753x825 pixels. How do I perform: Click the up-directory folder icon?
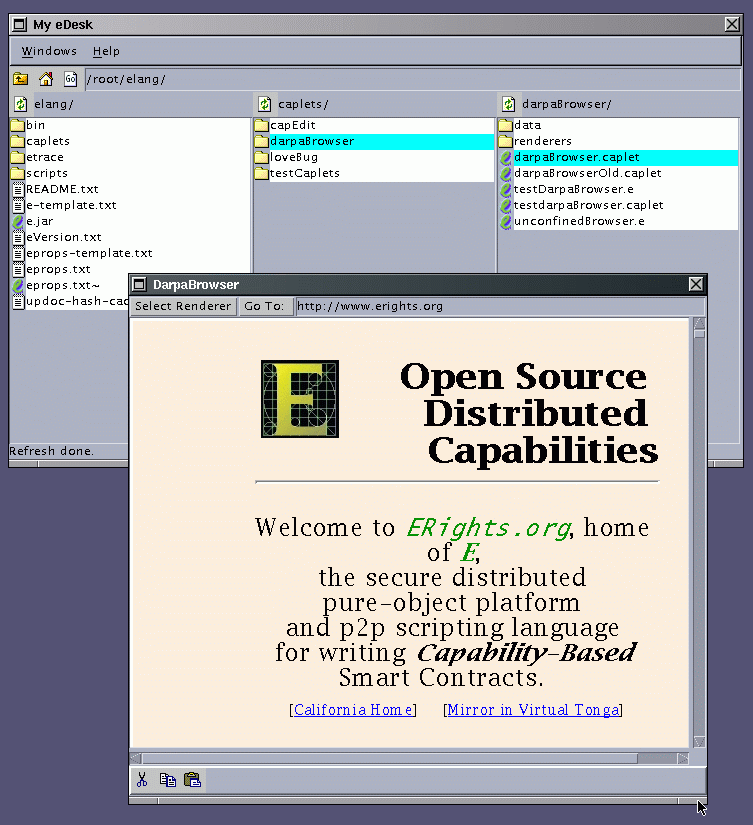coord(20,79)
